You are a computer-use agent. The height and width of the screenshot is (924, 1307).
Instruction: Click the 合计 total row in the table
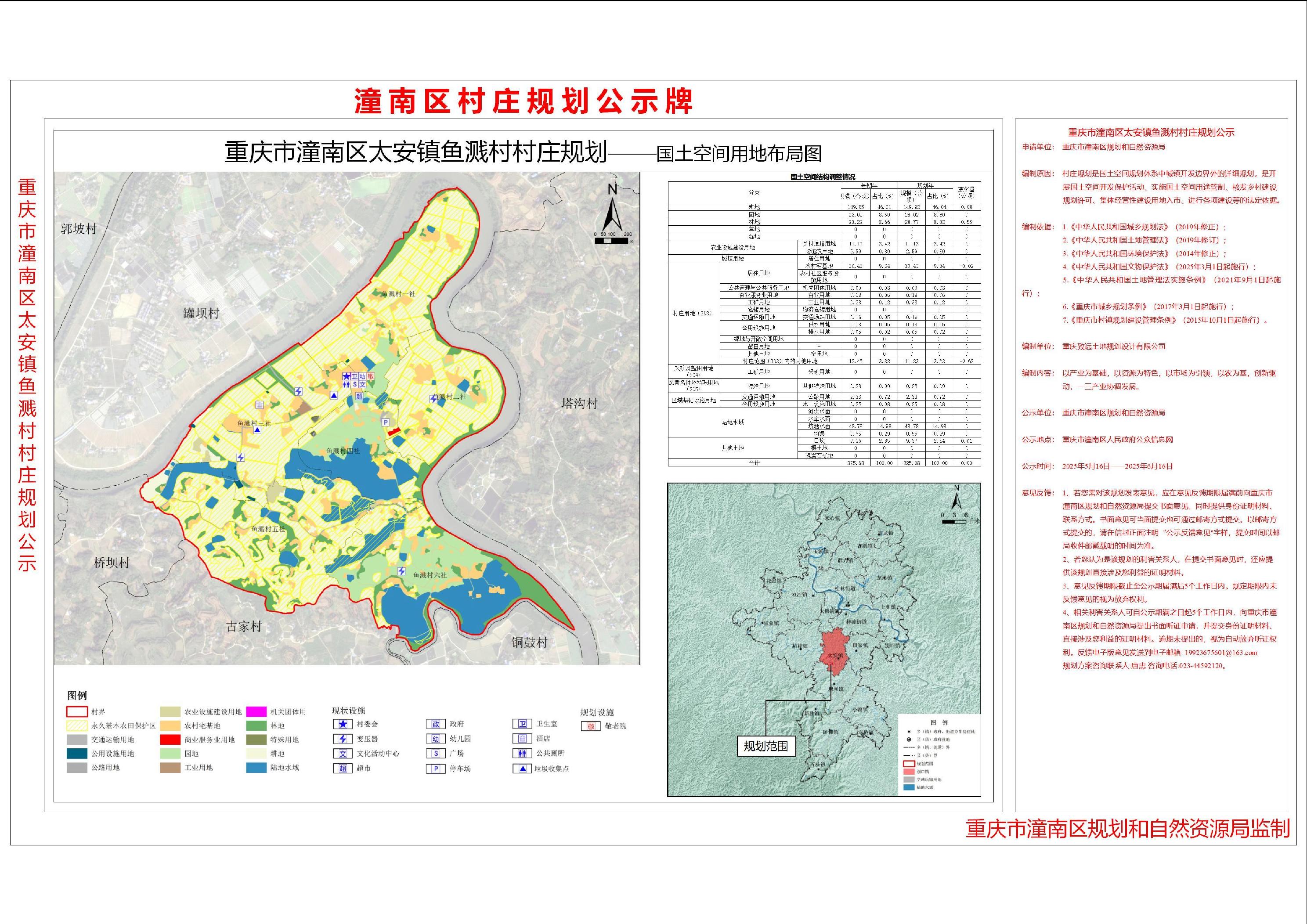(824, 463)
